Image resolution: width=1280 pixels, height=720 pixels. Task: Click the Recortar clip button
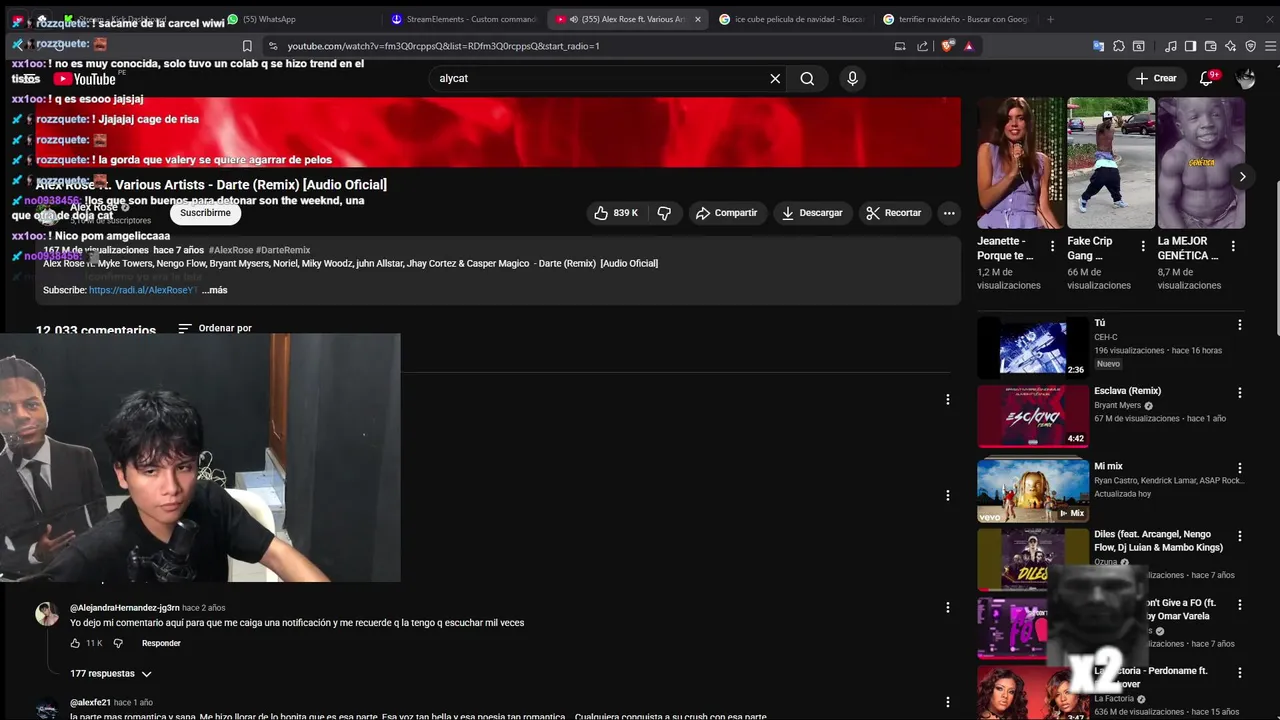894,213
